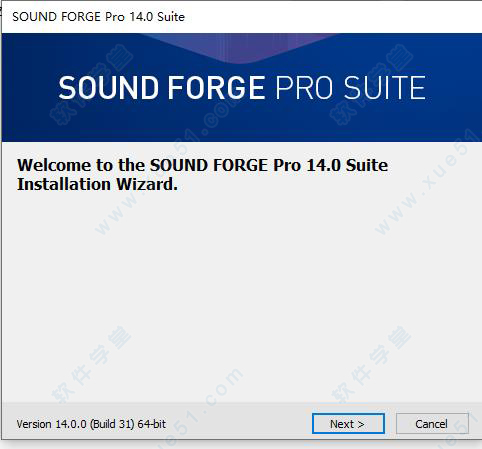Click the (Build 31) text in footer

[112, 424]
